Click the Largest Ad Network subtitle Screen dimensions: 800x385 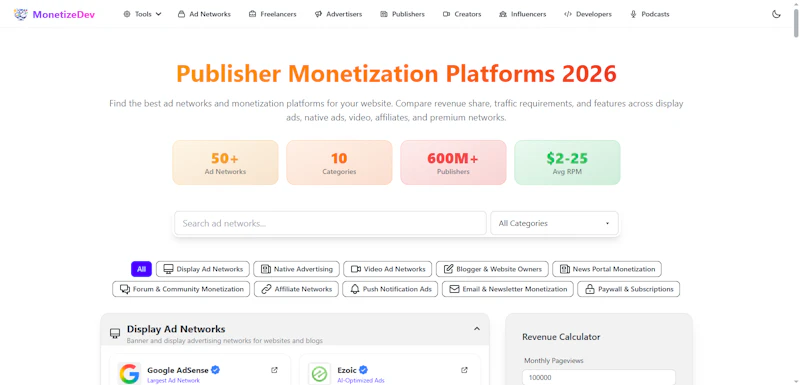point(173,380)
